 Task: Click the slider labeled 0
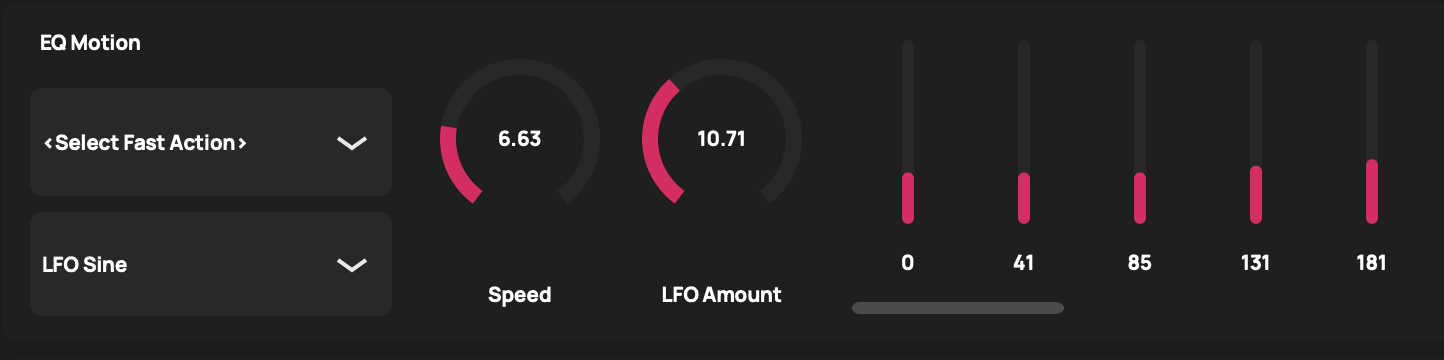[x=908, y=132]
